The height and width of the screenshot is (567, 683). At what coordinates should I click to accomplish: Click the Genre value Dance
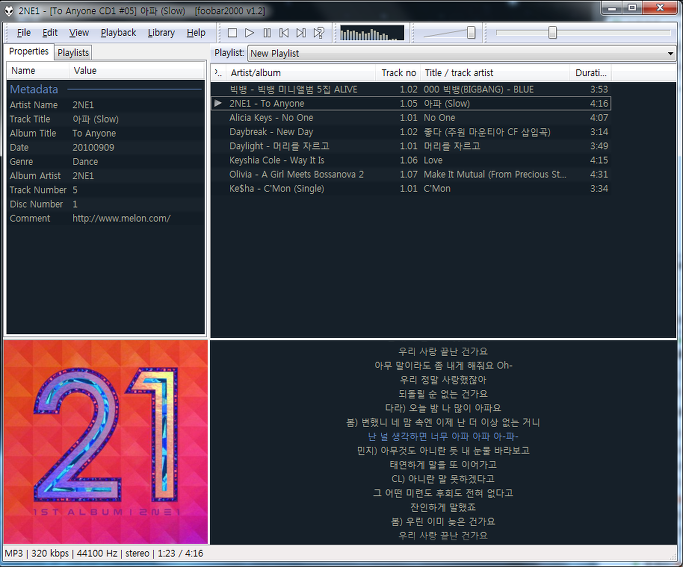[x=85, y=162]
